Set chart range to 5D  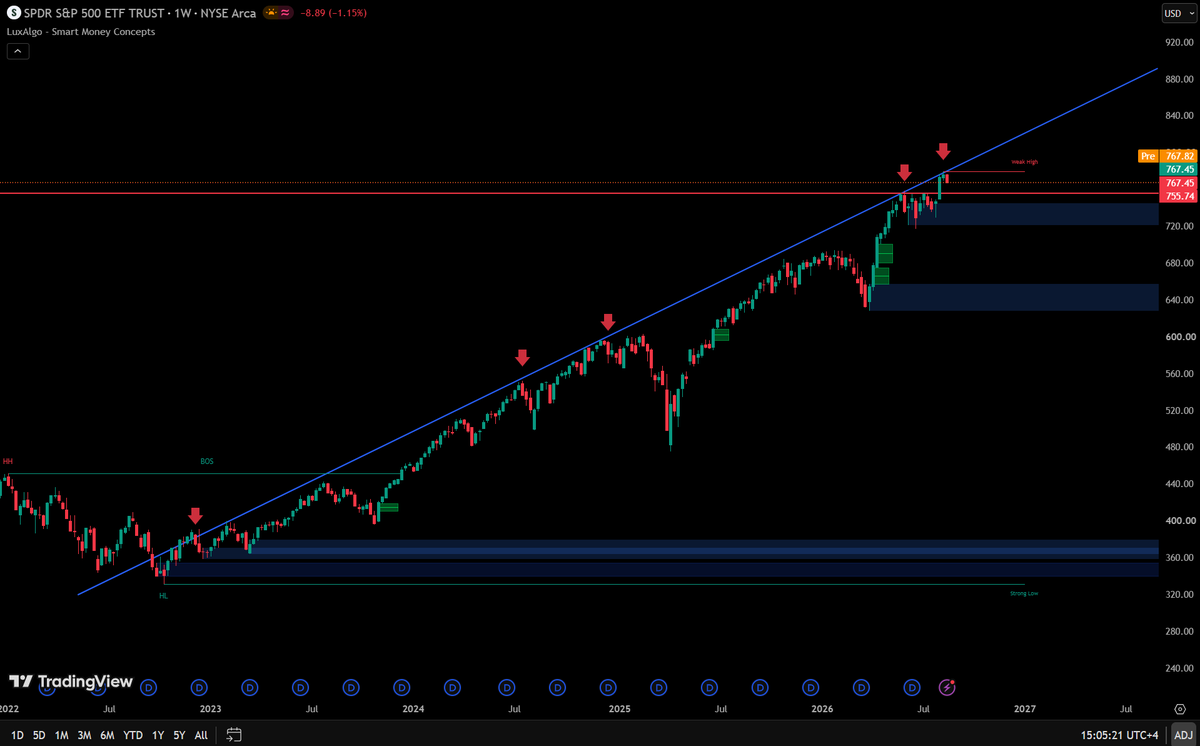click(x=39, y=735)
